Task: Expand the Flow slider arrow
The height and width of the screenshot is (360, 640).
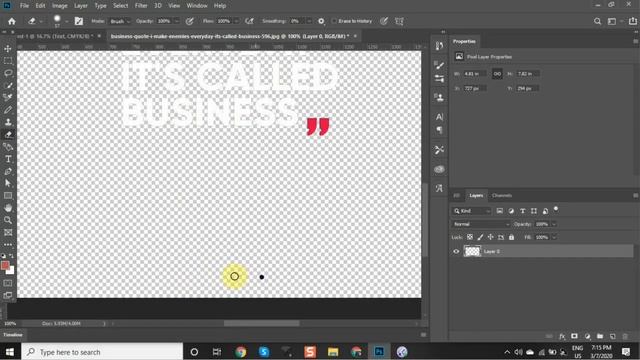Action: pos(236,21)
